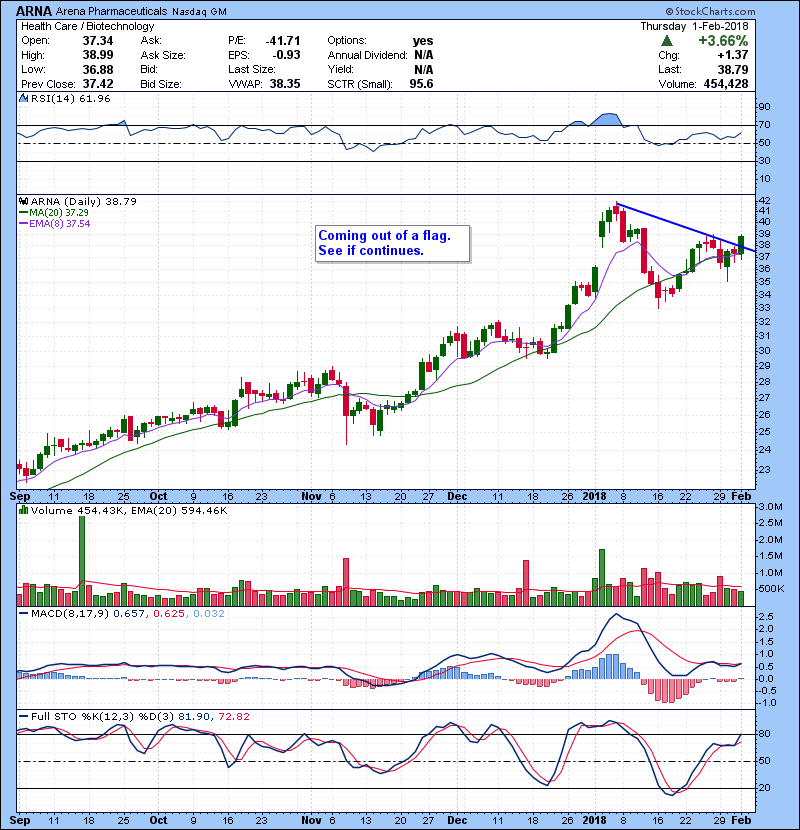Click the +3.66% percent change

723,41
